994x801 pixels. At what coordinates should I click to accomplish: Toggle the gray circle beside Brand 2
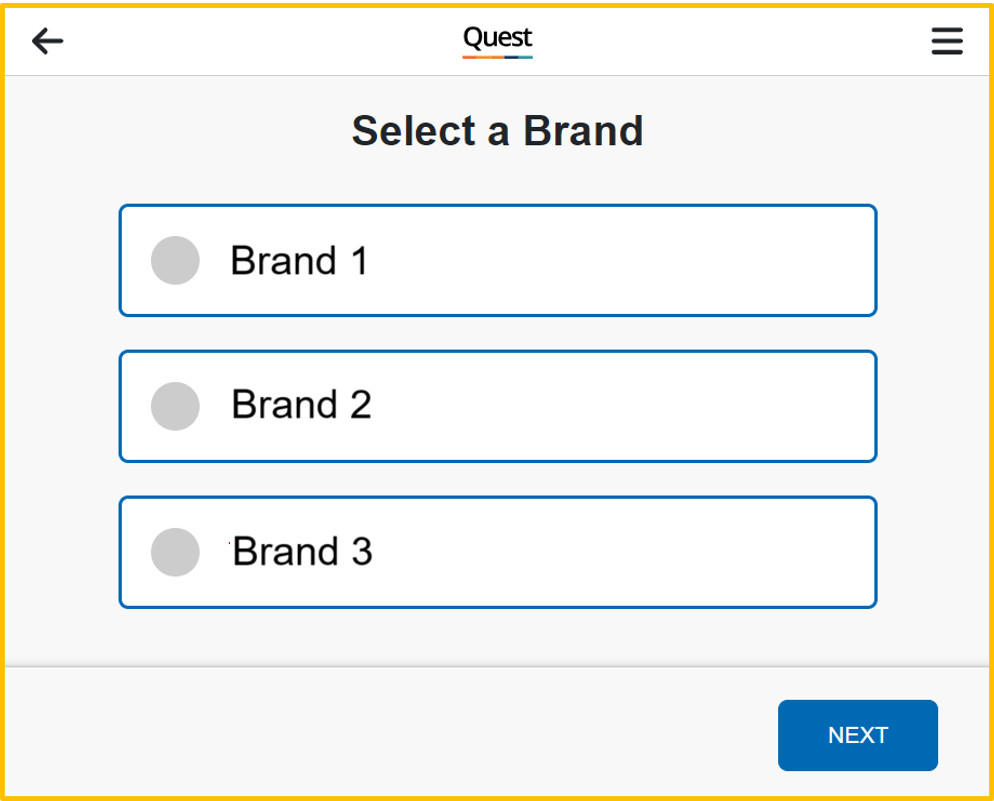click(x=175, y=406)
